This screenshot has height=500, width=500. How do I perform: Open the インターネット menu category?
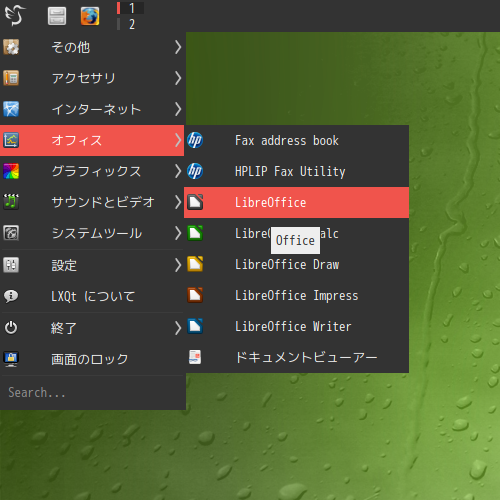click(x=92, y=109)
